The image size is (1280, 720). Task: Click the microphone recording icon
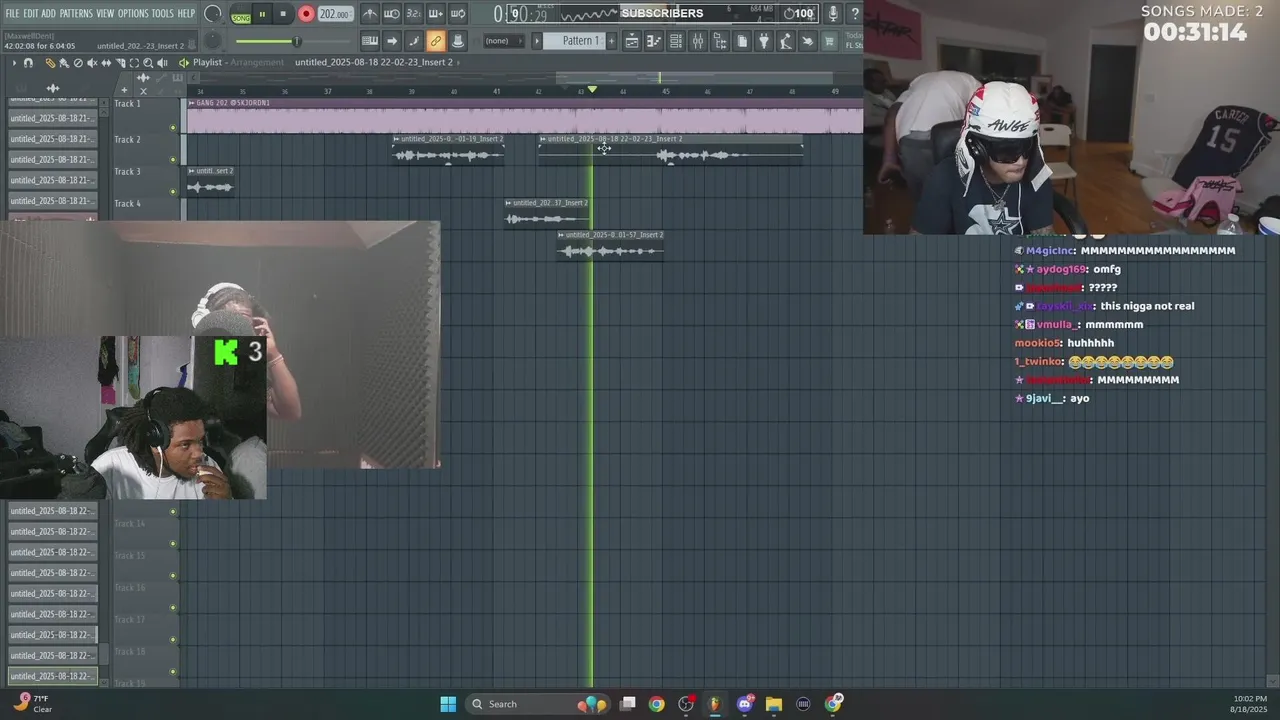point(832,14)
